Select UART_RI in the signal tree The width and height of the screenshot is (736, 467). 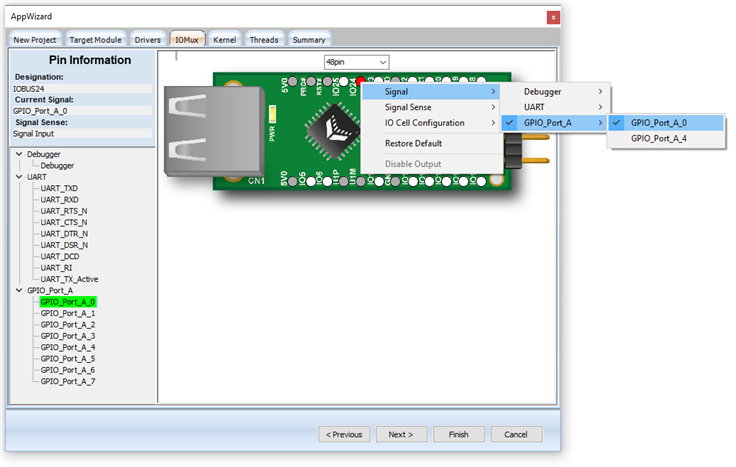tap(56, 268)
